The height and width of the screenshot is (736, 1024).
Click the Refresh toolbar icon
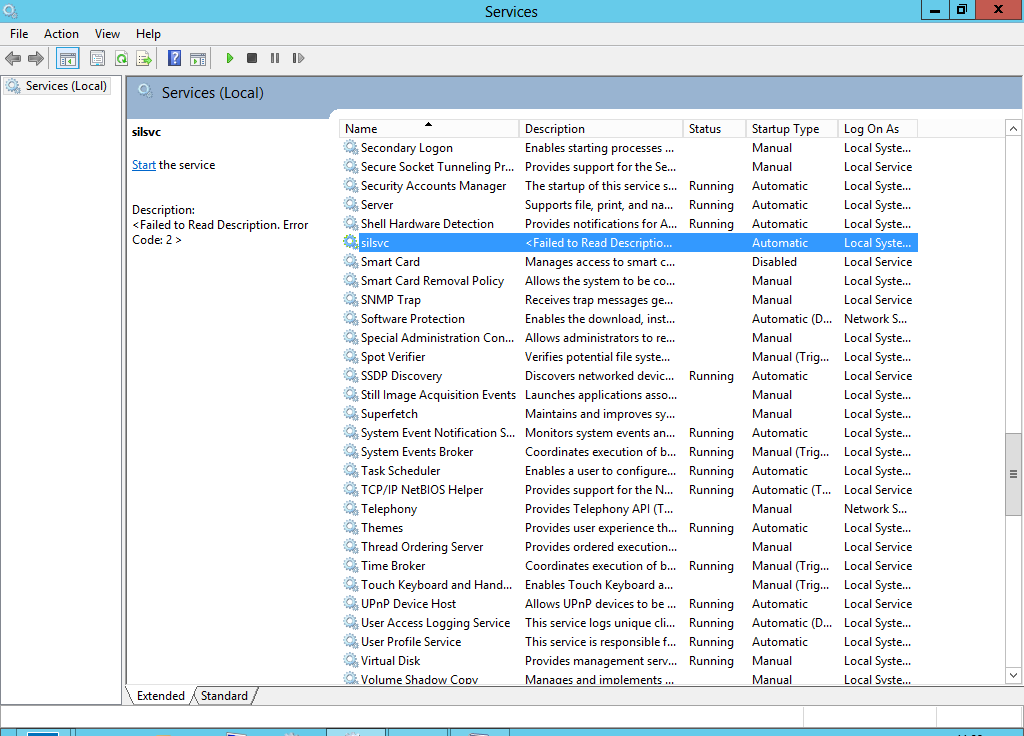(x=121, y=59)
